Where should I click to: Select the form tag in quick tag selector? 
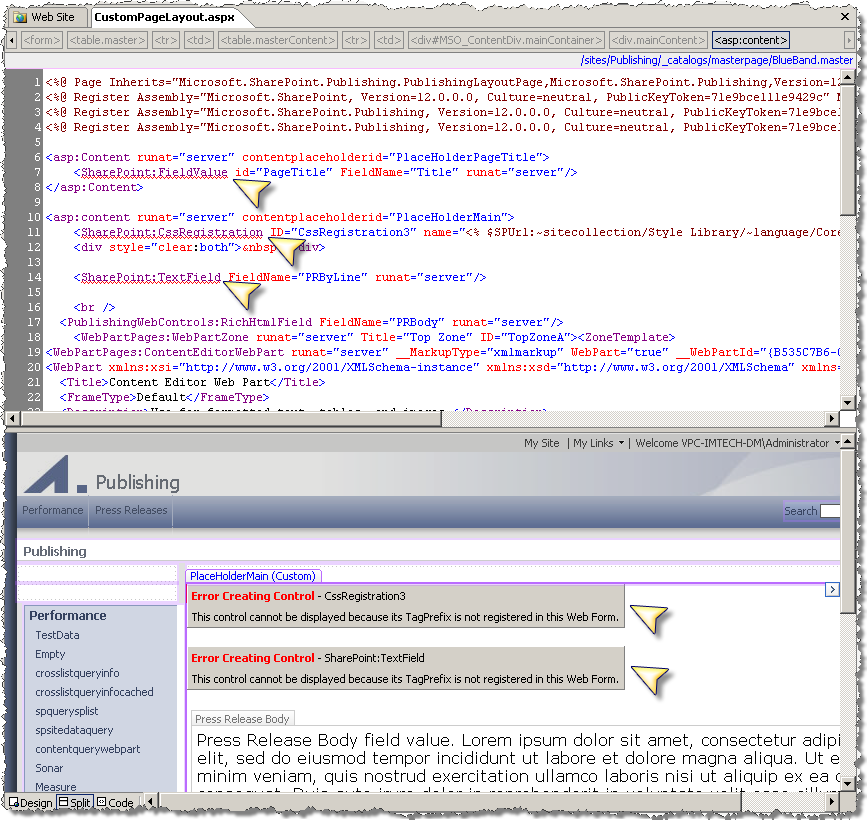click(x=41, y=40)
